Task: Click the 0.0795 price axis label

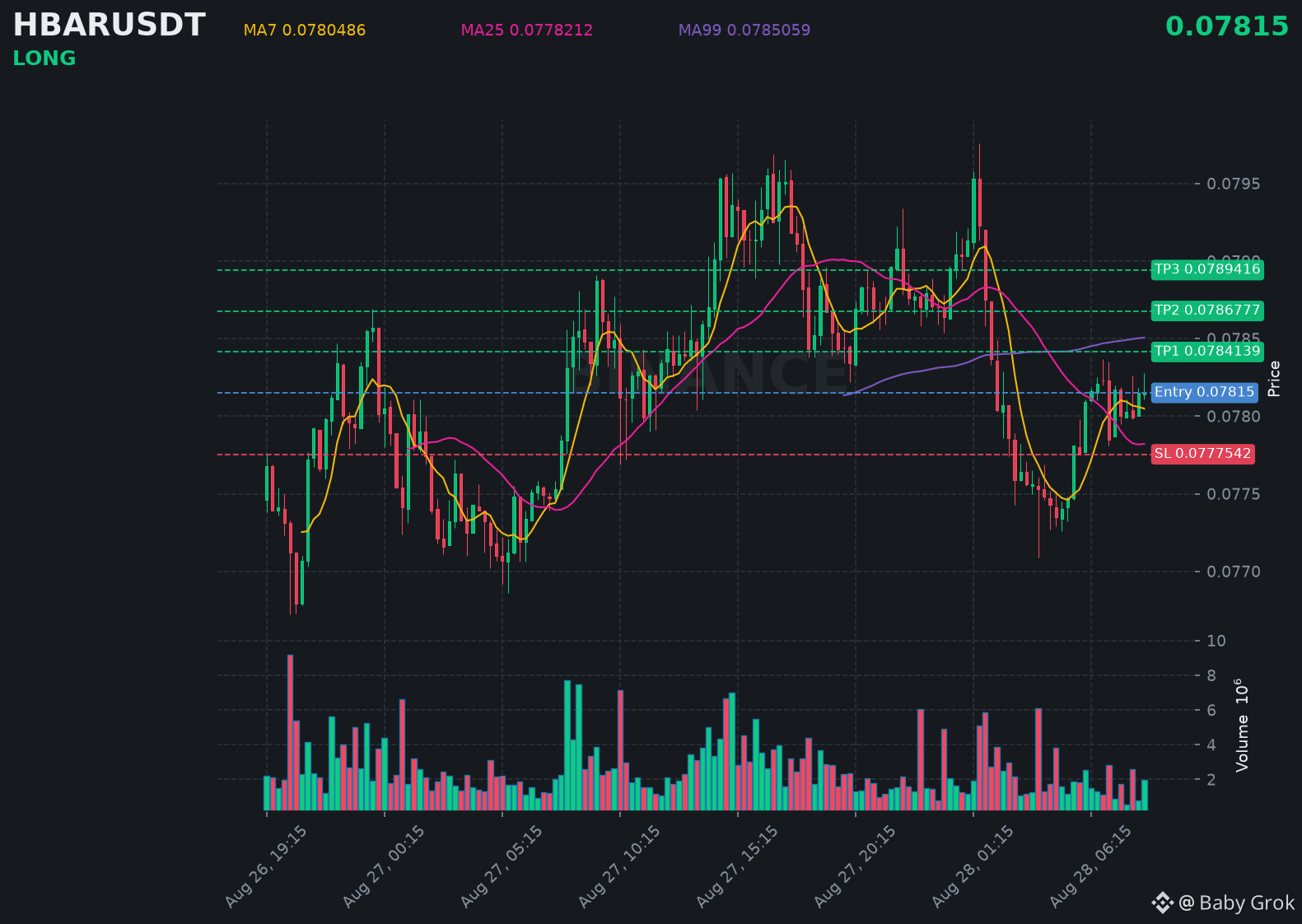Action: [1234, 184]
